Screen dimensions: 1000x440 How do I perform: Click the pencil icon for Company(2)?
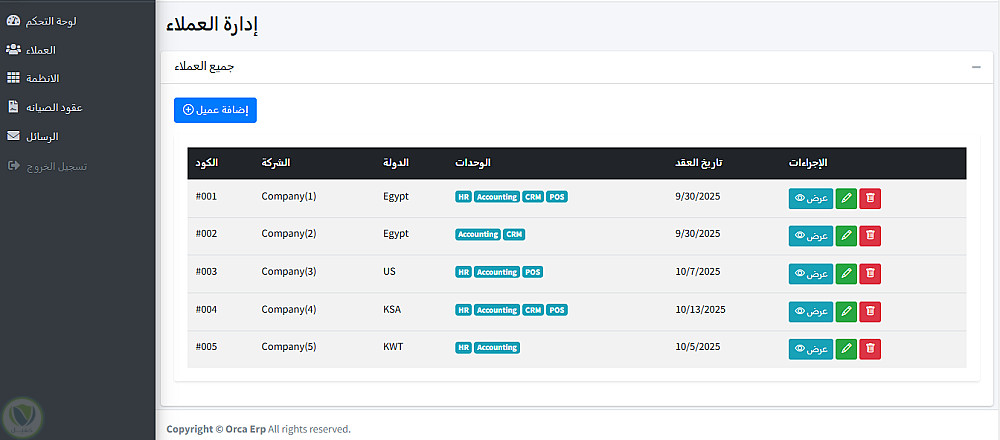[846, 236]
